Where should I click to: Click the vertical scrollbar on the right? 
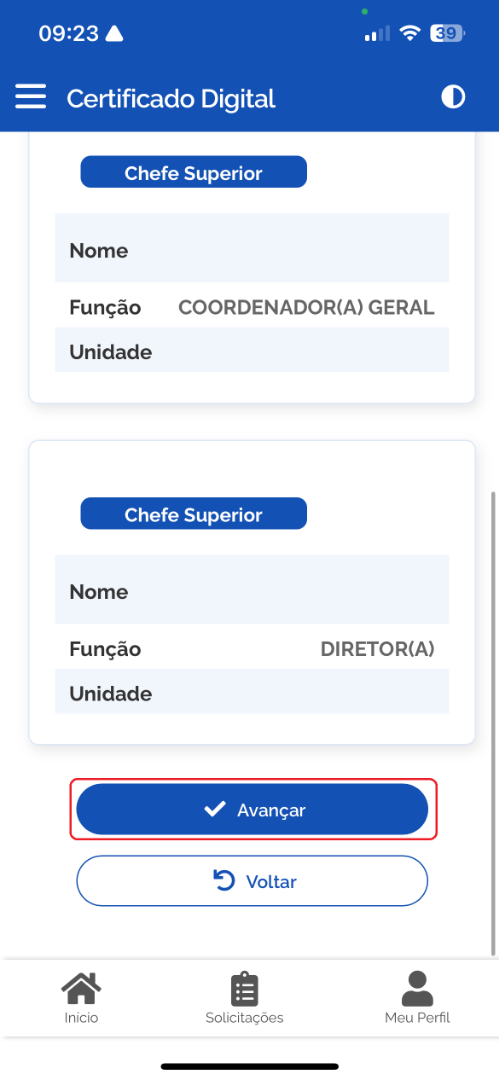click(x=493, y=723)
